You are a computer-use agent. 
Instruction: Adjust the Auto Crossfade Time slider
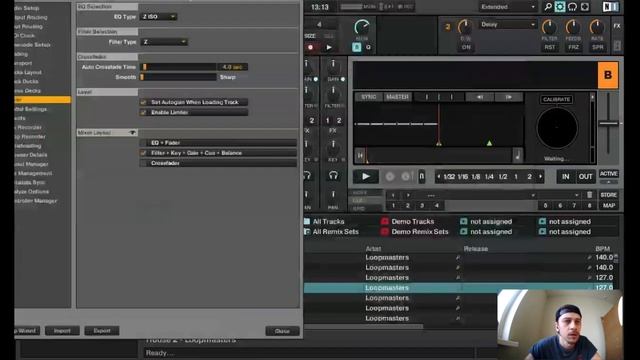tap(178, 67)
